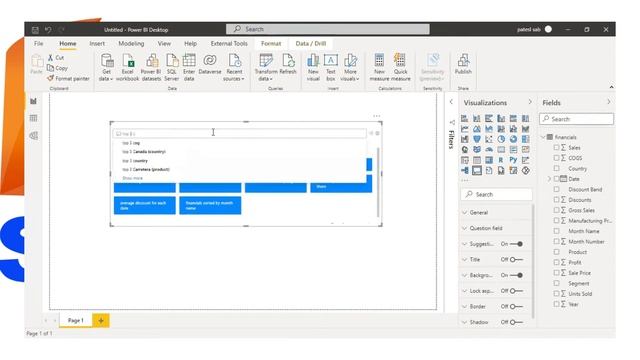Switch to the View ribbon tab
This screenshot has width=640, height=360.
pyautogui.click(x=164, y=43)
